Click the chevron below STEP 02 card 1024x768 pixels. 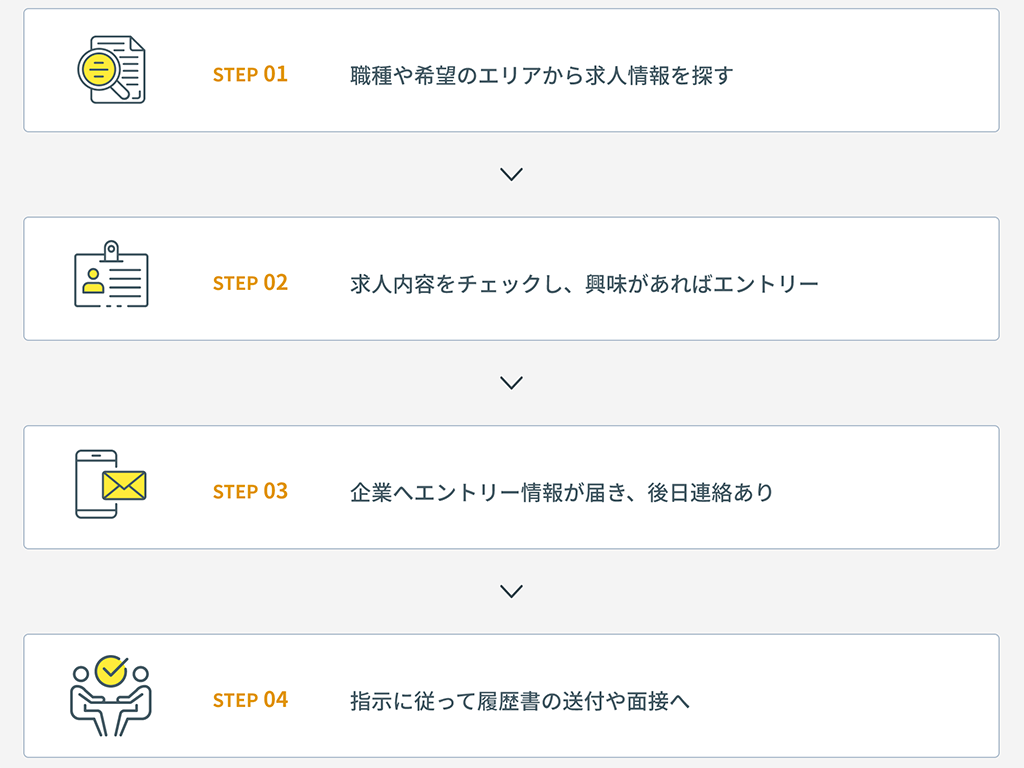coord(511,383)
